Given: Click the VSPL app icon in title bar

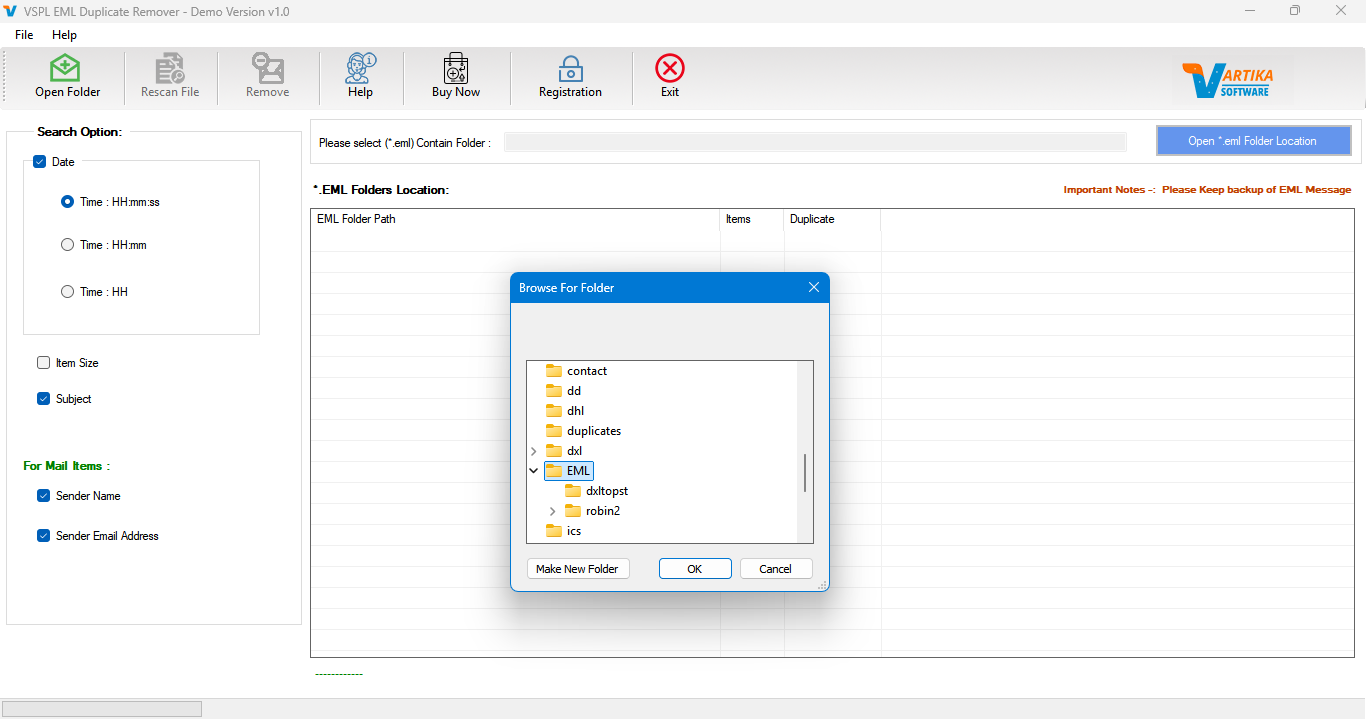Looking at the screenshot, I should (x=11, y=11).
